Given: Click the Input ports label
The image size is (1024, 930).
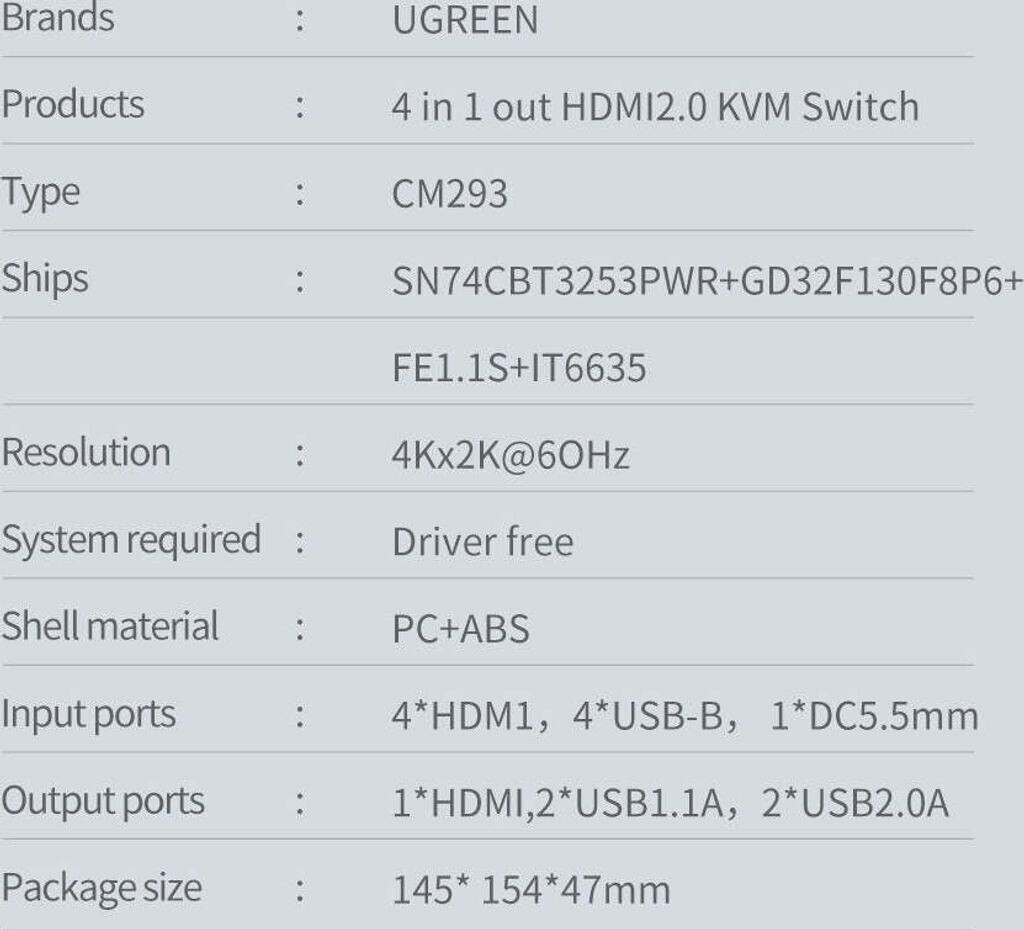Looking at the screenshot, I should point(89,715).
